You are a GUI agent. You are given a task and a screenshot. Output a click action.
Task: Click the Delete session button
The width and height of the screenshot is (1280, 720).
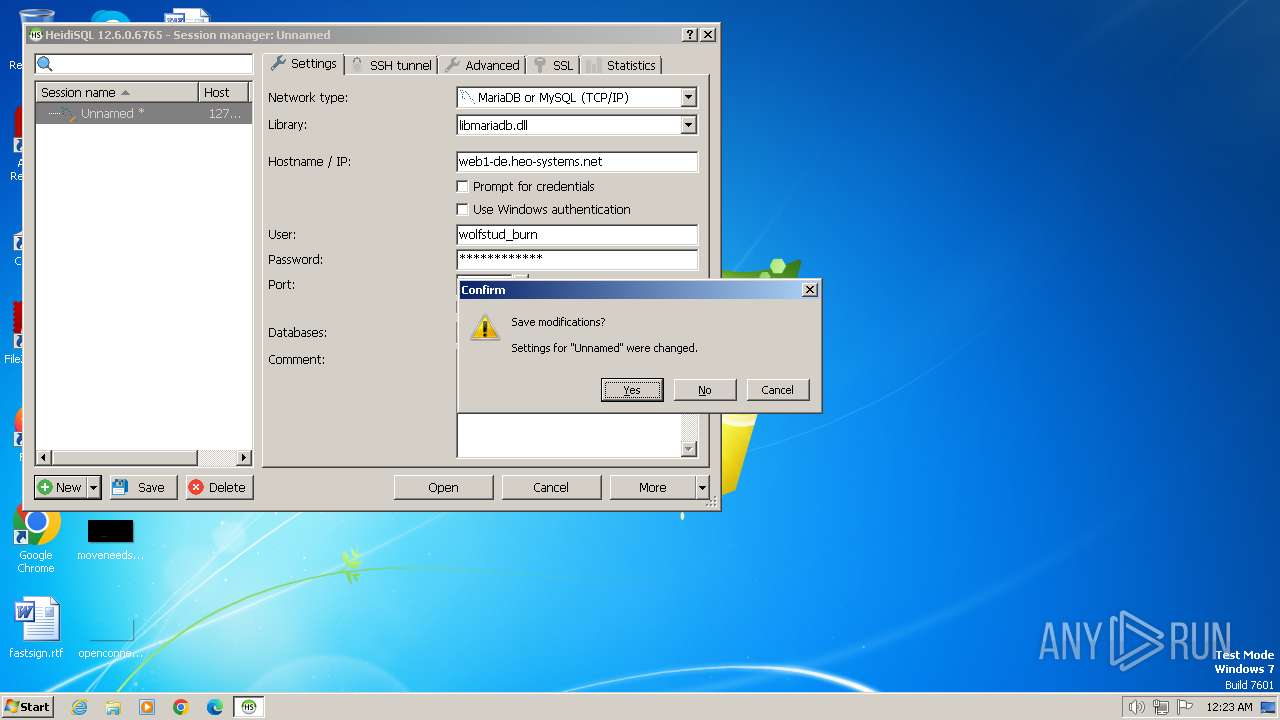tap(218, 487)
